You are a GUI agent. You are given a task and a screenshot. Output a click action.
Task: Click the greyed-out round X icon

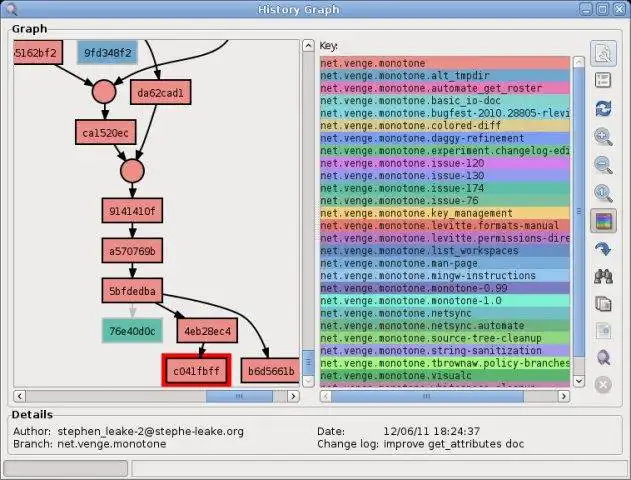pyautogui.click(x=603, y=385)
